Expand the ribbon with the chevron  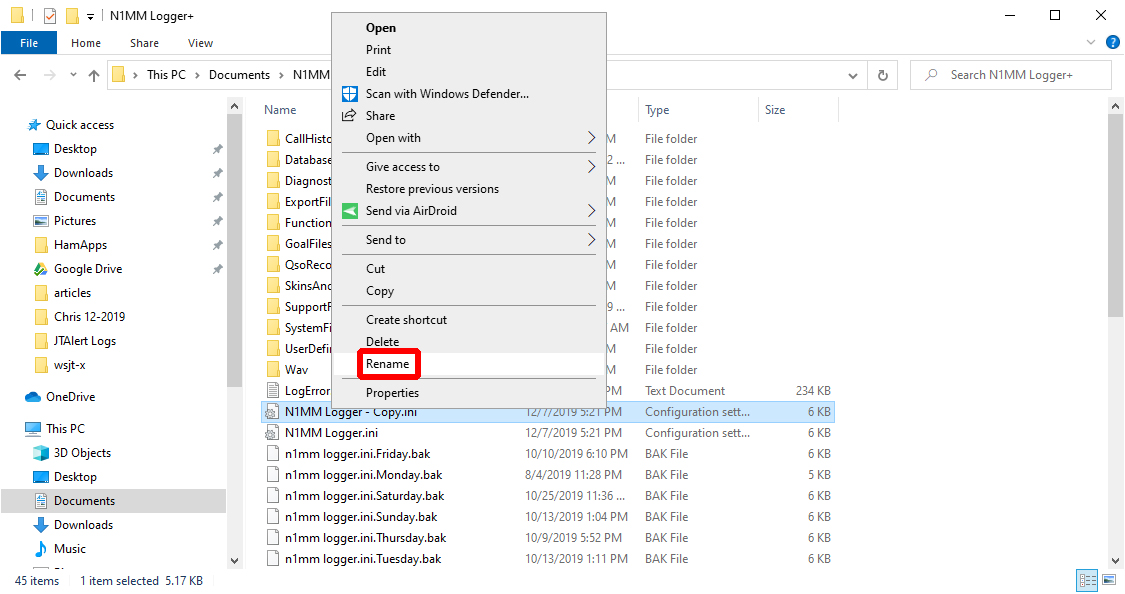[1091, 42]
